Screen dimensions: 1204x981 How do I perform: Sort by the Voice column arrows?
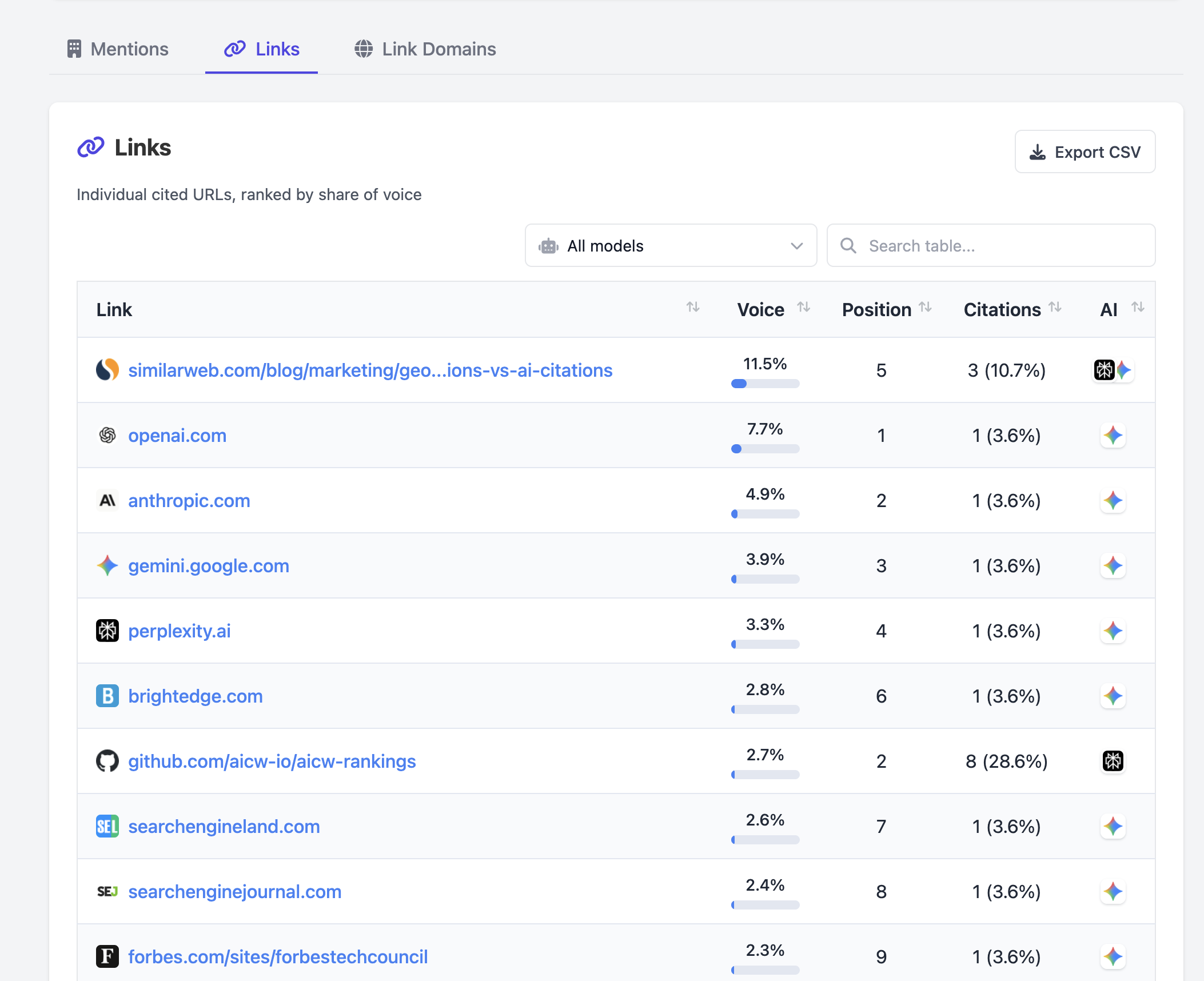(x=804, y=308)
